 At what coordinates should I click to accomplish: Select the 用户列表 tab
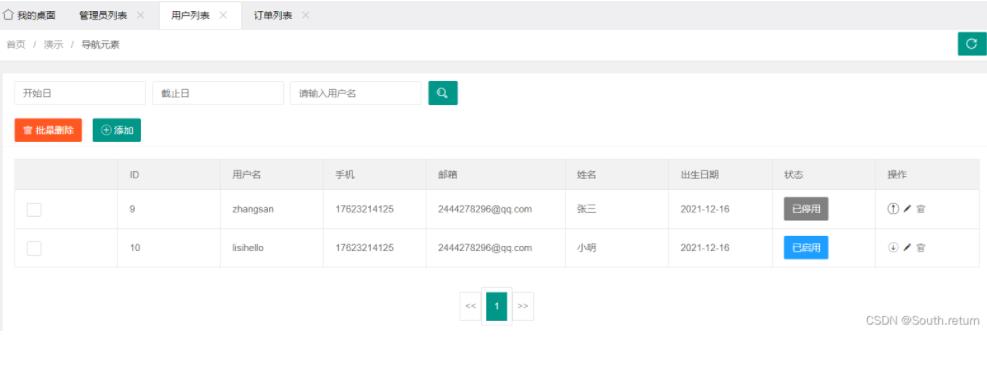click(x=190, y=15)
